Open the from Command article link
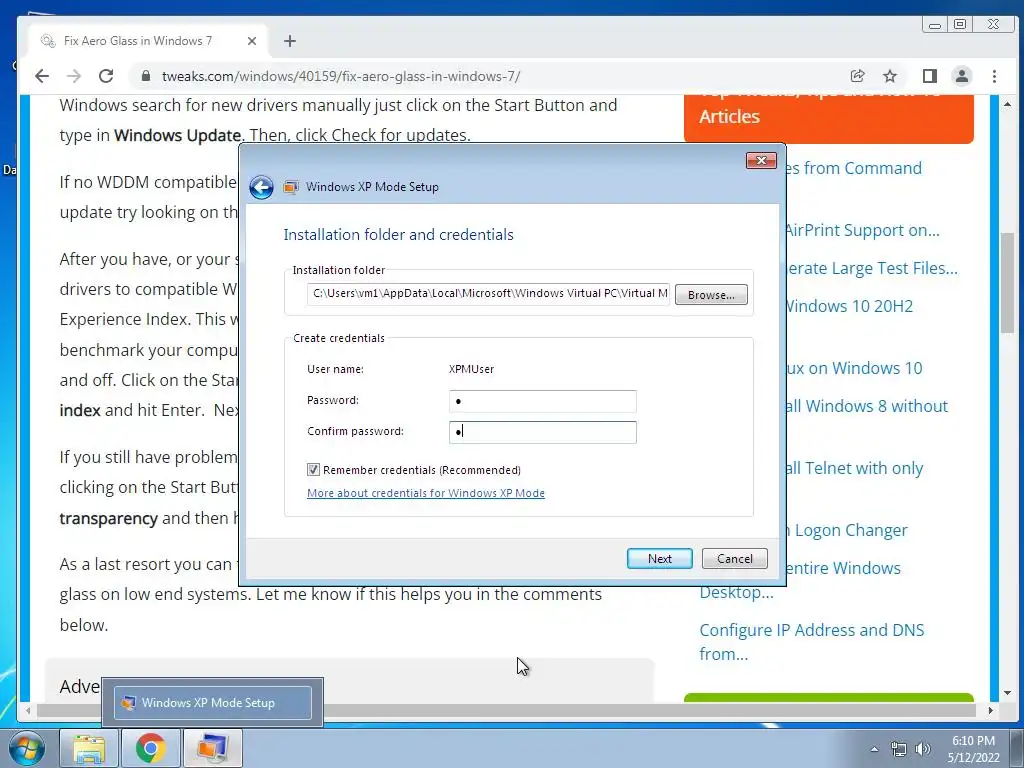 coord(853,168)
